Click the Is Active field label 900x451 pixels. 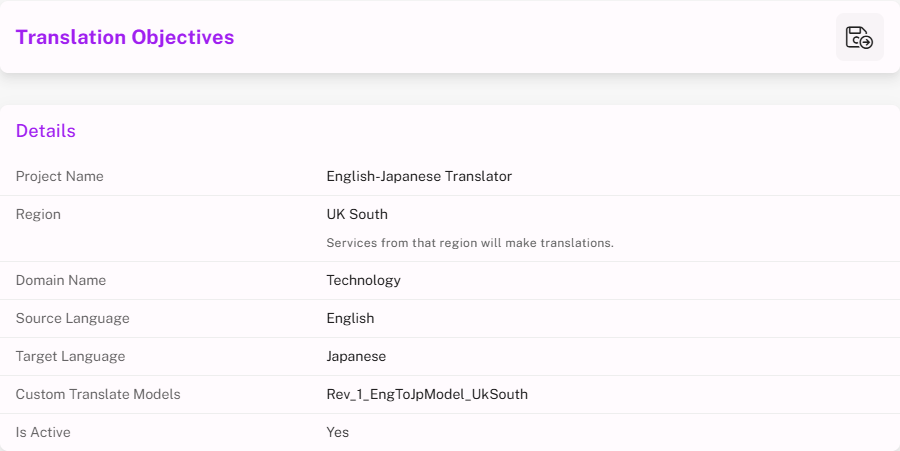coord(43,432)
